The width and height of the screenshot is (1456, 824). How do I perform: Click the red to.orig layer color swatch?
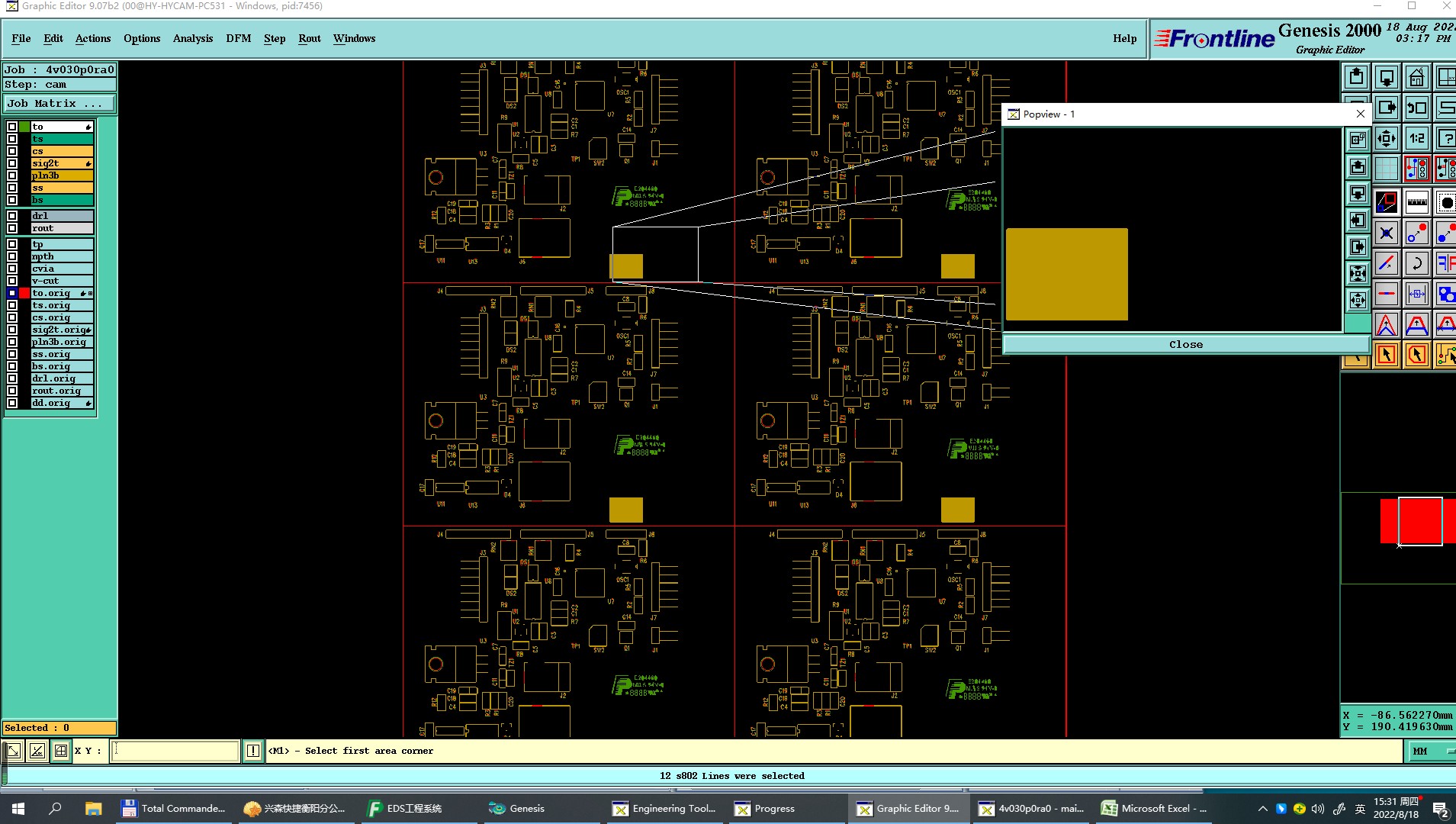24,293
